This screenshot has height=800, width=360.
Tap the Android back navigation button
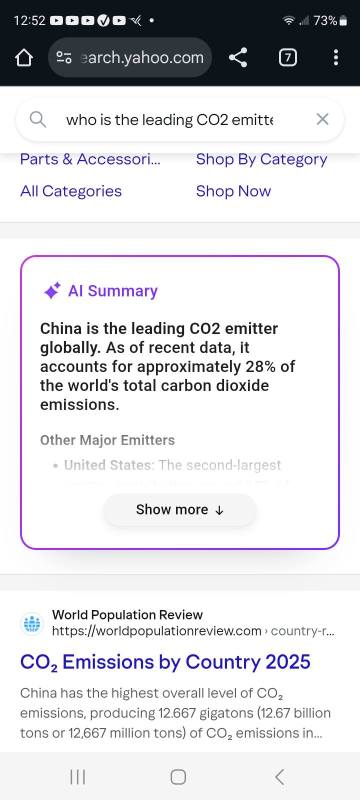279,777
